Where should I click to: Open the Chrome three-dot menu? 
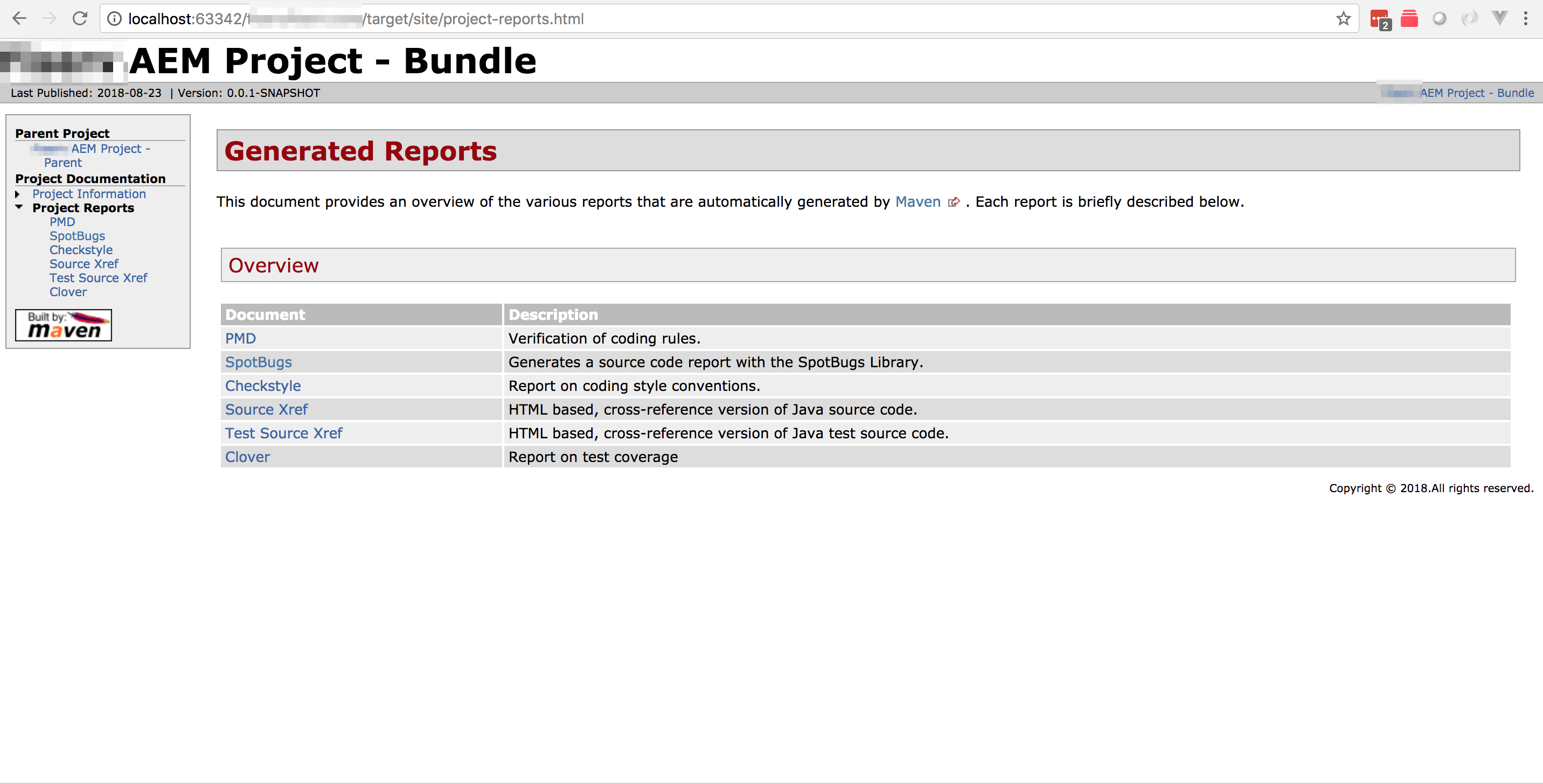[1526, 18]
